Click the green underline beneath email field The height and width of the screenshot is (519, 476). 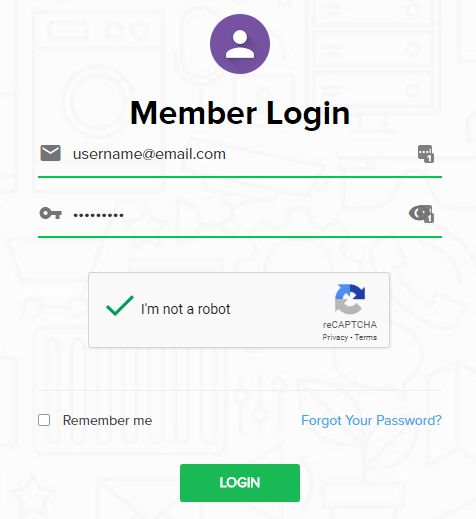(x=240, y=177)
